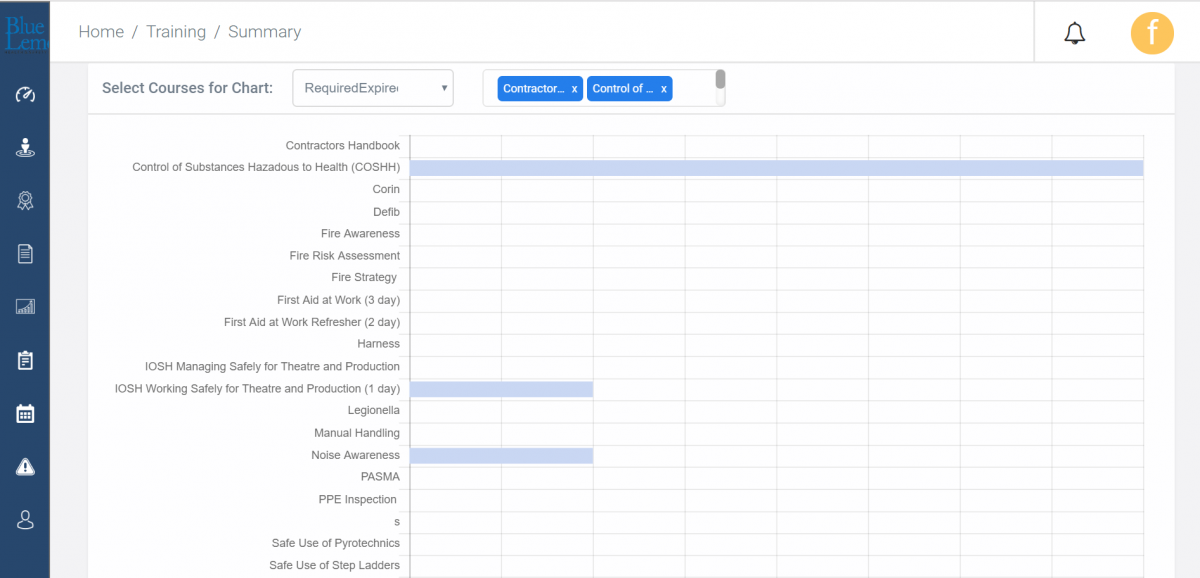Screen dimensions: 1200x578
Task: Open the notifications bell
Action: coord(1075,33)
